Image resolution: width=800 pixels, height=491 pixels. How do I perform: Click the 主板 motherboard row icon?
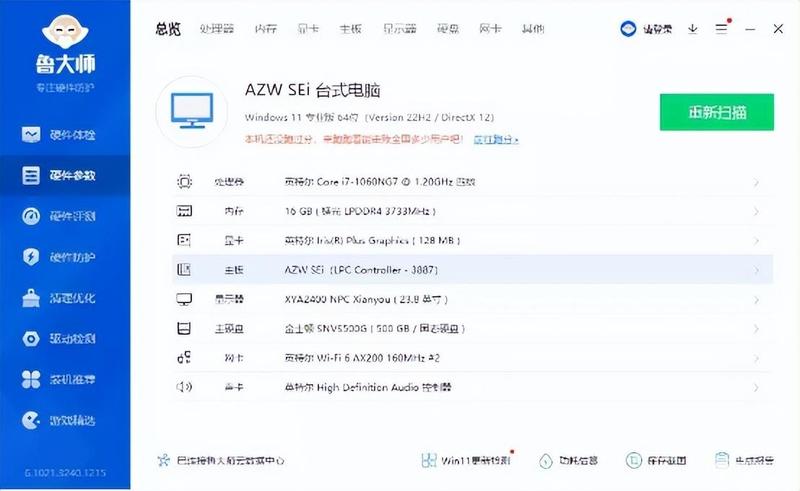(184, 269)
